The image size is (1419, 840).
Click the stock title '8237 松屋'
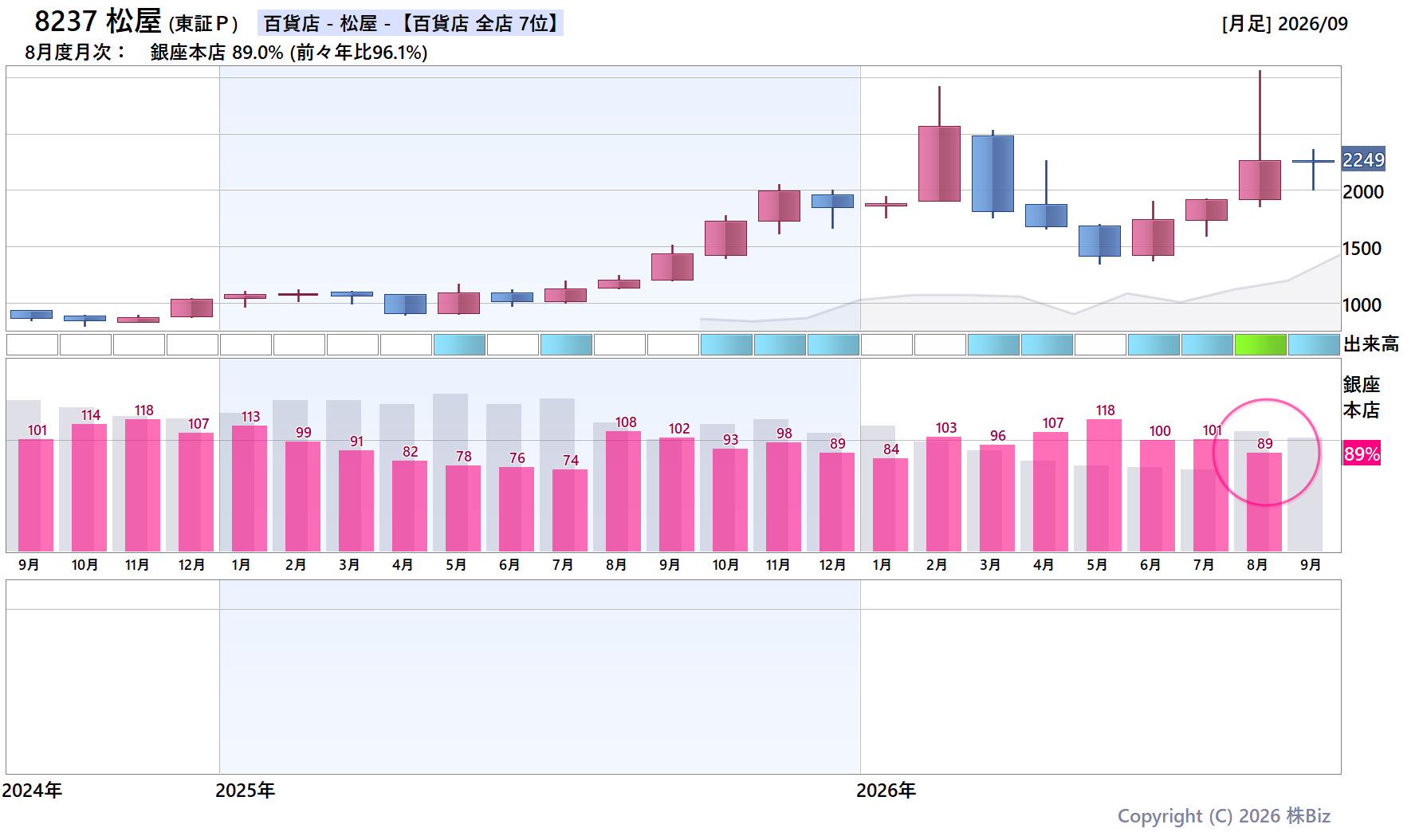pos(98,22)
